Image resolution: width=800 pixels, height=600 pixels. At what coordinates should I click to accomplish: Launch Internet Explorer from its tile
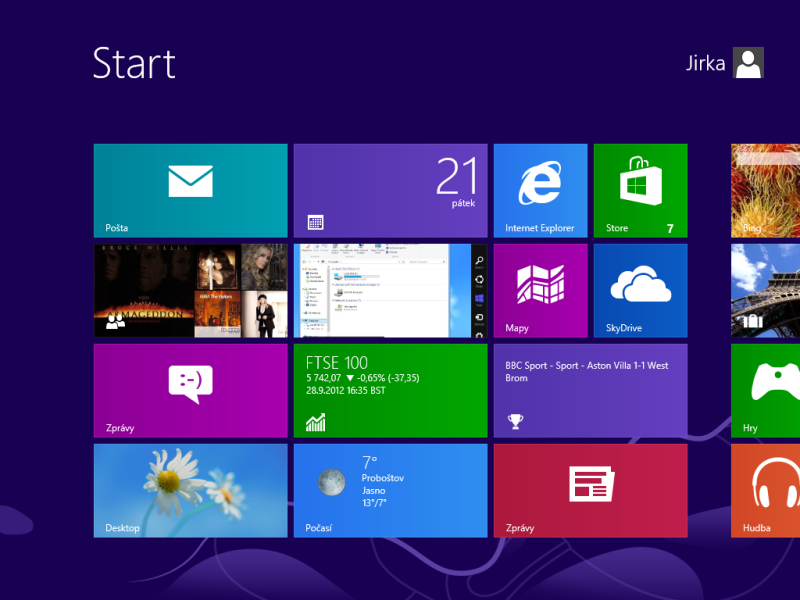tap(540, 190)
